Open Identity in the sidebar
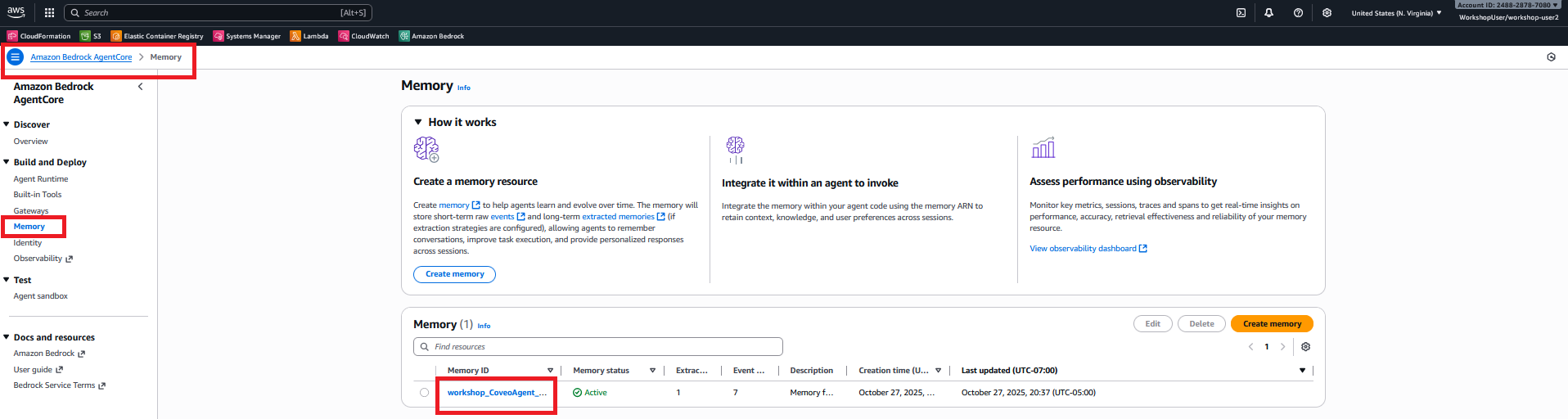The width and height of the screenshot is (1568, 419). pyautogui.click(x=28, y=243)
